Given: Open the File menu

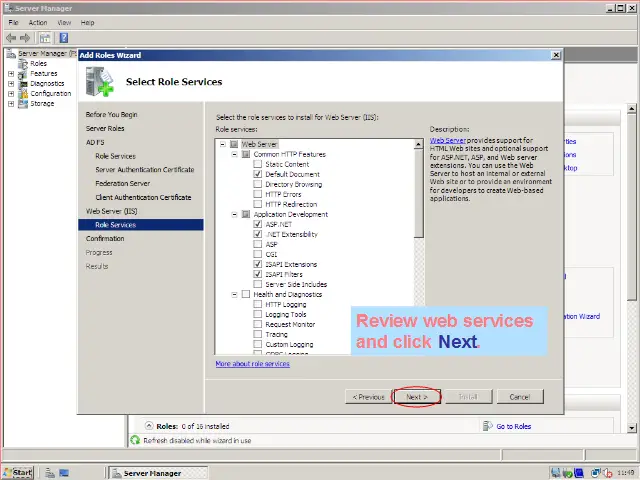Looking at the screenshot, I should pyautogui.click(x=13, y=22).
